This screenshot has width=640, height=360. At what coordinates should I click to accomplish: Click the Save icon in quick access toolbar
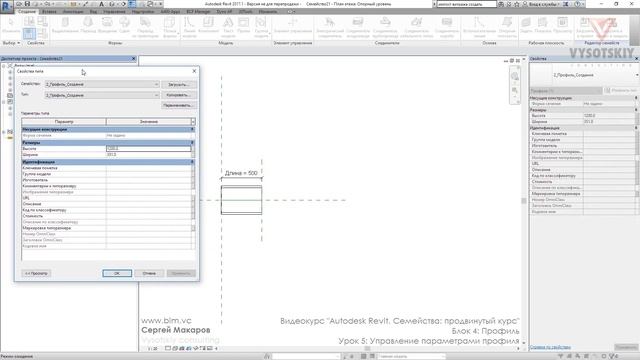[27, 4]
